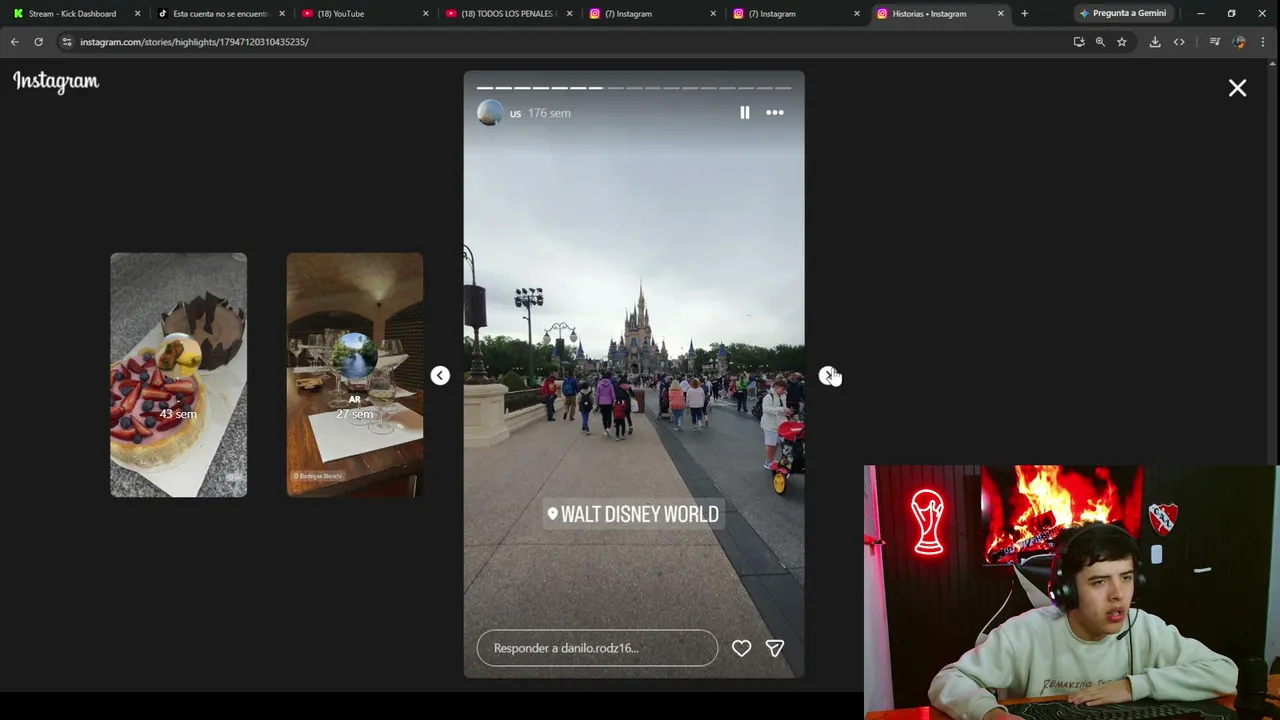Viewport: 1280px width, 720px height.
Task: Click the story progress bar at the top
Action: pyautogui.click(x=634, y=88)
